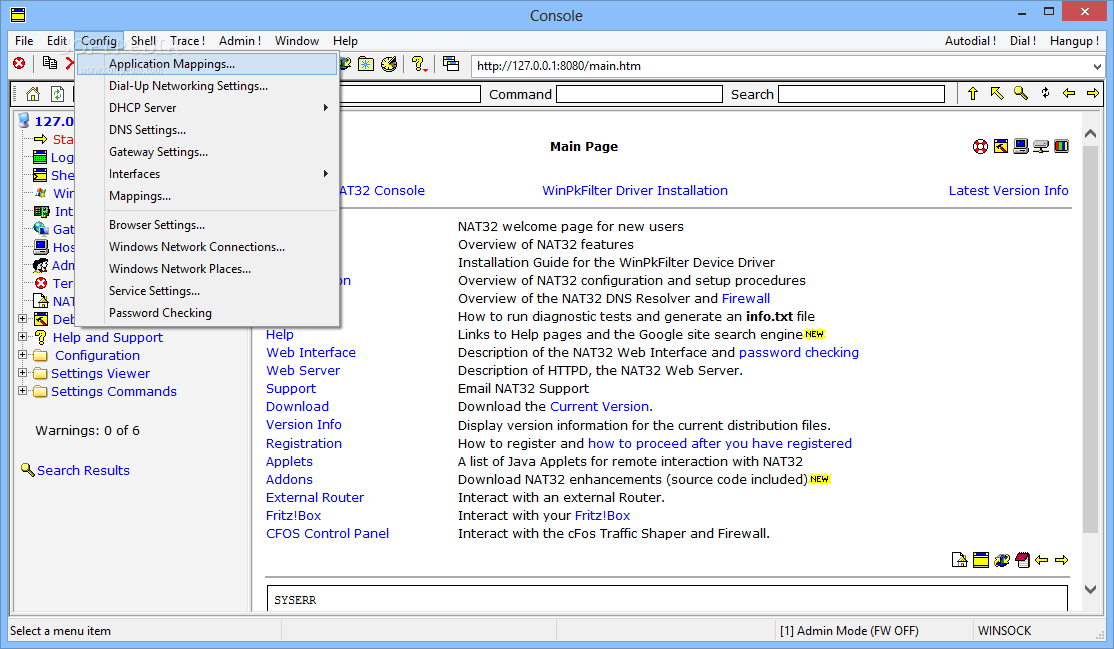Click the yellow diagonal up-left arrow icon
Image resolution: width=1114 pixels, height=649 pixels.
click(x=997, y=93)
